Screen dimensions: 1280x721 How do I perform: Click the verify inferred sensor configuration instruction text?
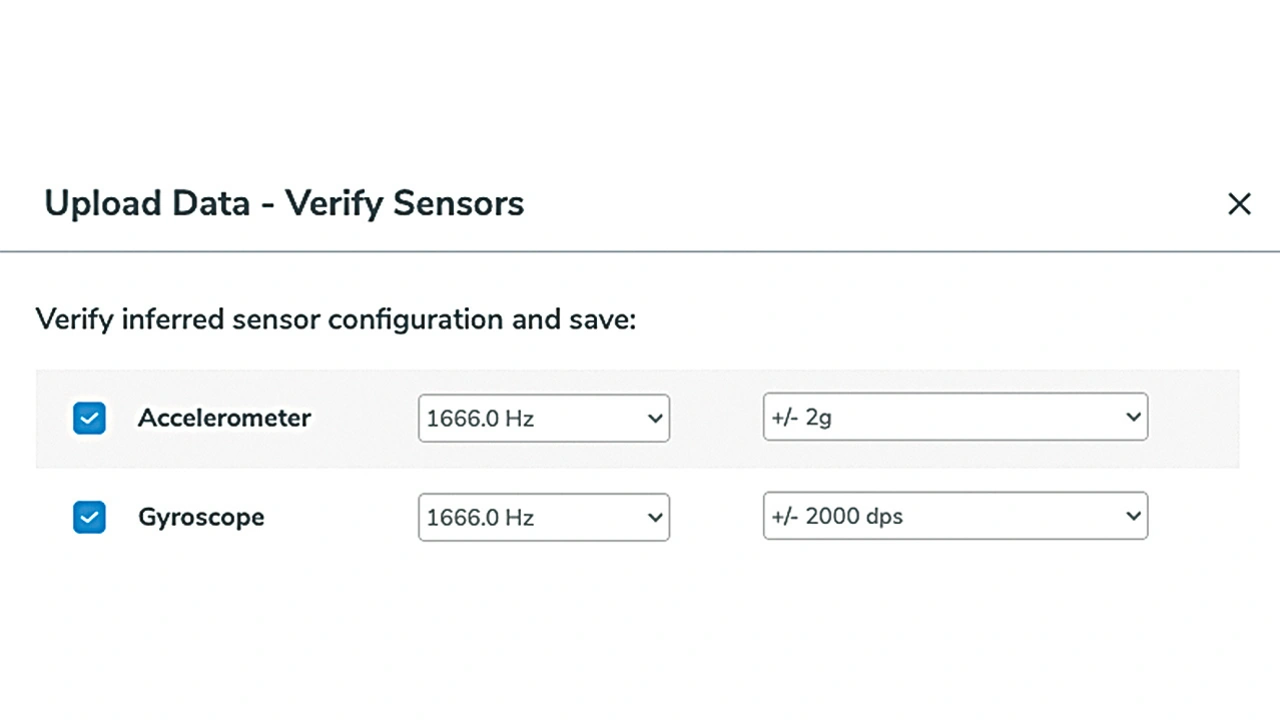pyautogui.click(x=336, y=320)
